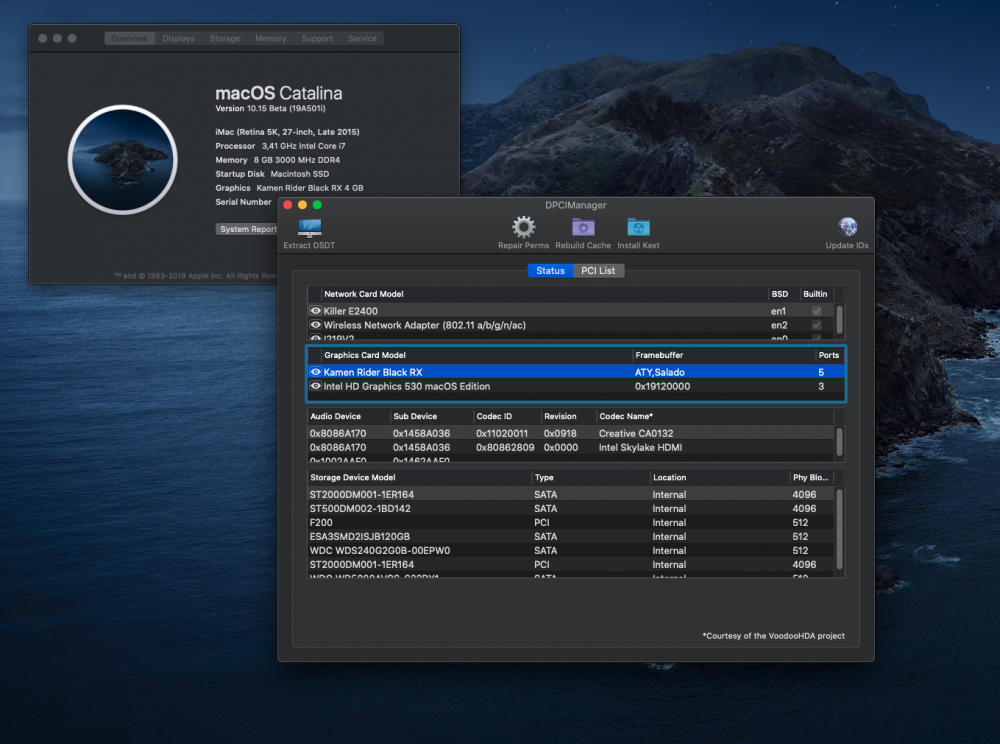The width and height of the screenshot is (1000, 744).
Task: Toggle eye icon for Killer E2400
Action: coord(316,310)
